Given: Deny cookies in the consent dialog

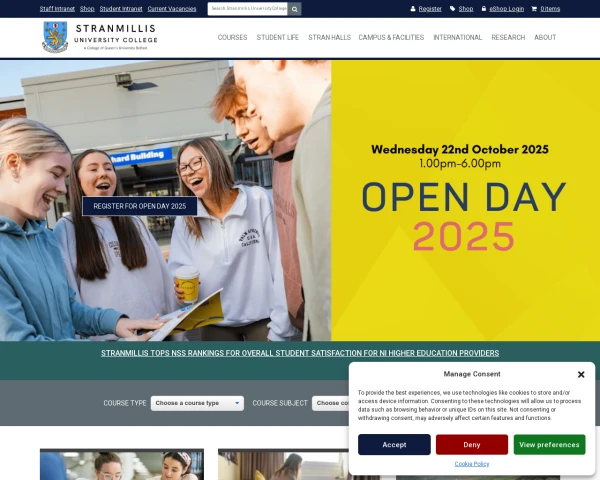Looking at the screenshot, I should tap(471, 444).
